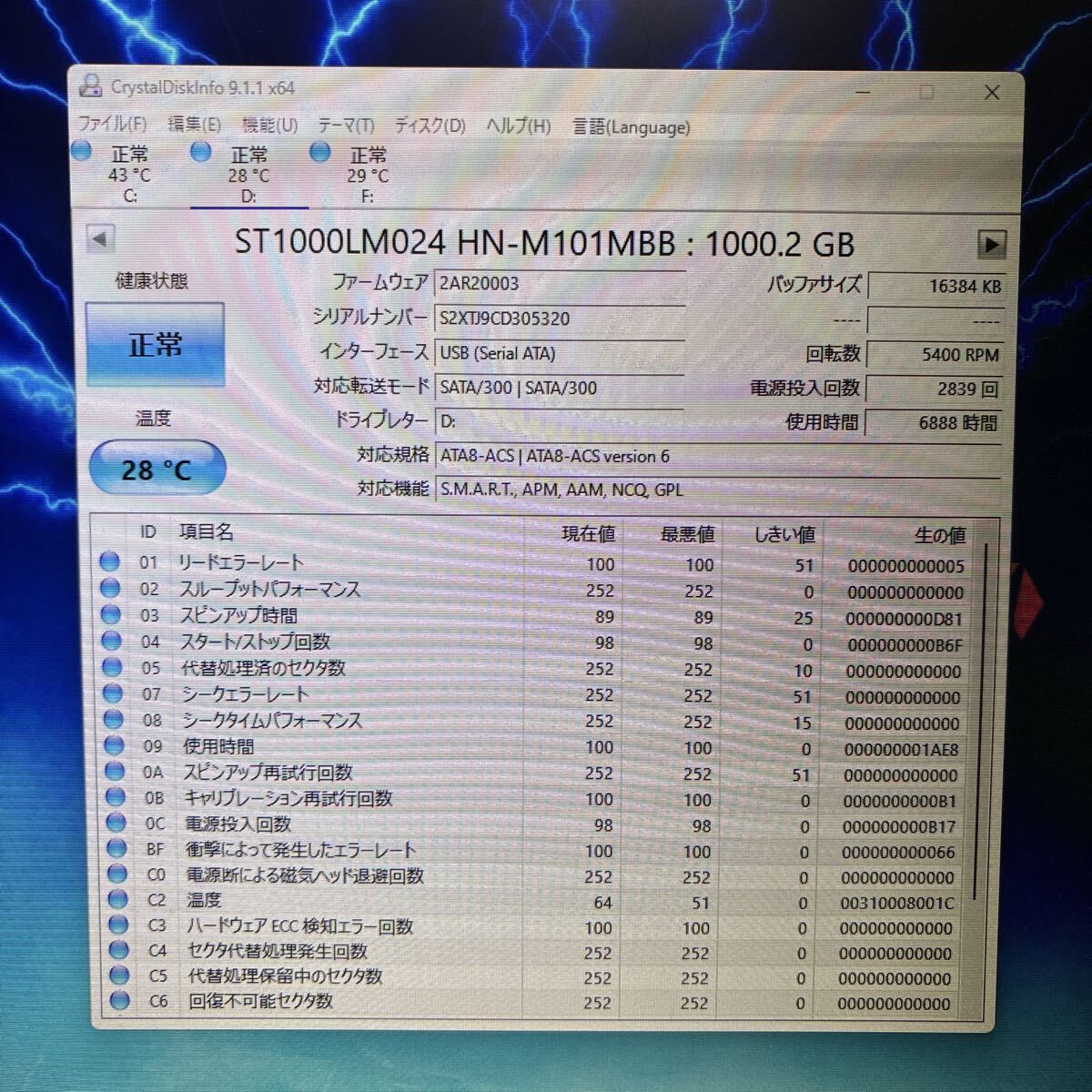This screenshot has width=1092, height=1092.
Task: Open the ヘルプ(H) menu
Action: point(518,126)
